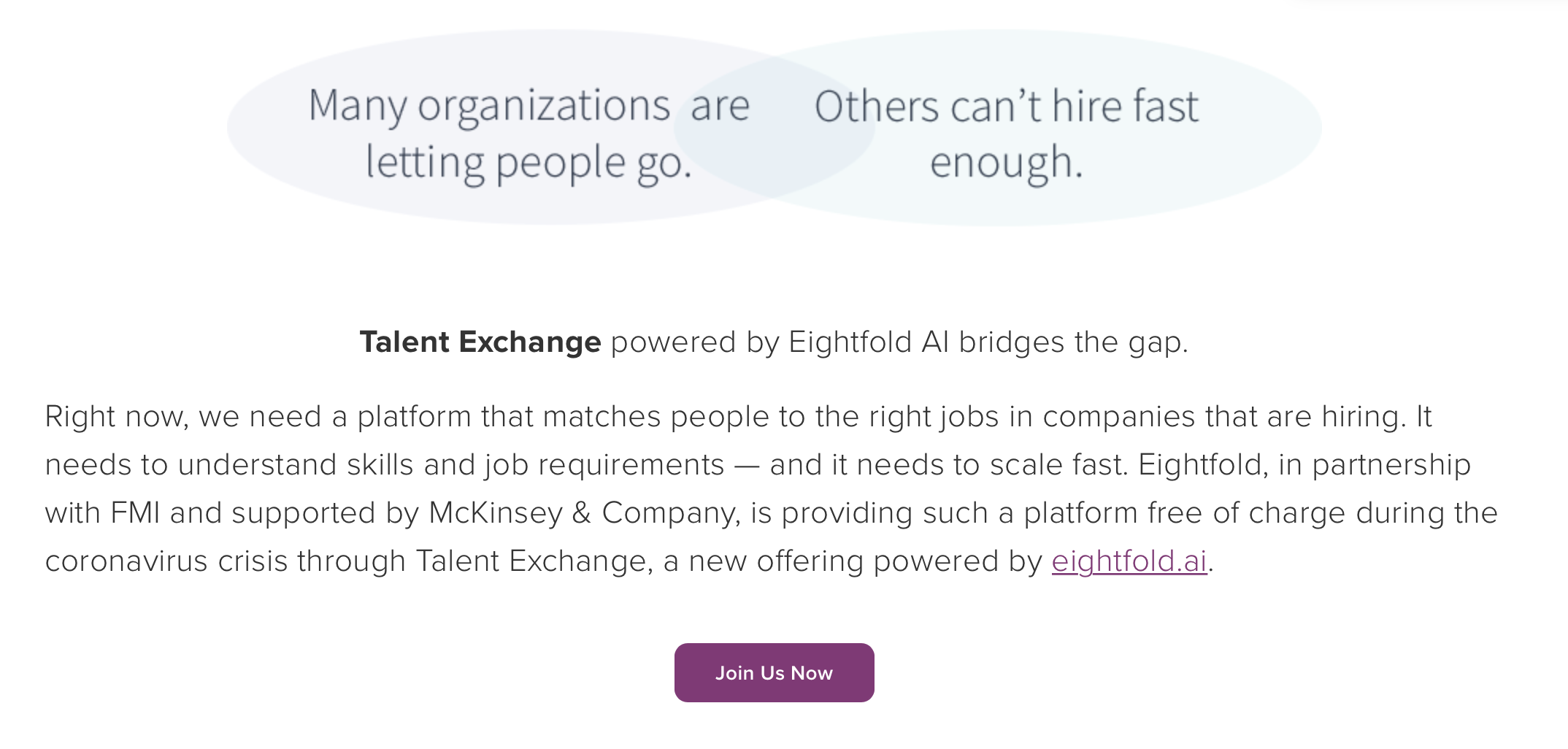
Task: Click 'letting people go.' in the left oval
Action: coord(529,163)
